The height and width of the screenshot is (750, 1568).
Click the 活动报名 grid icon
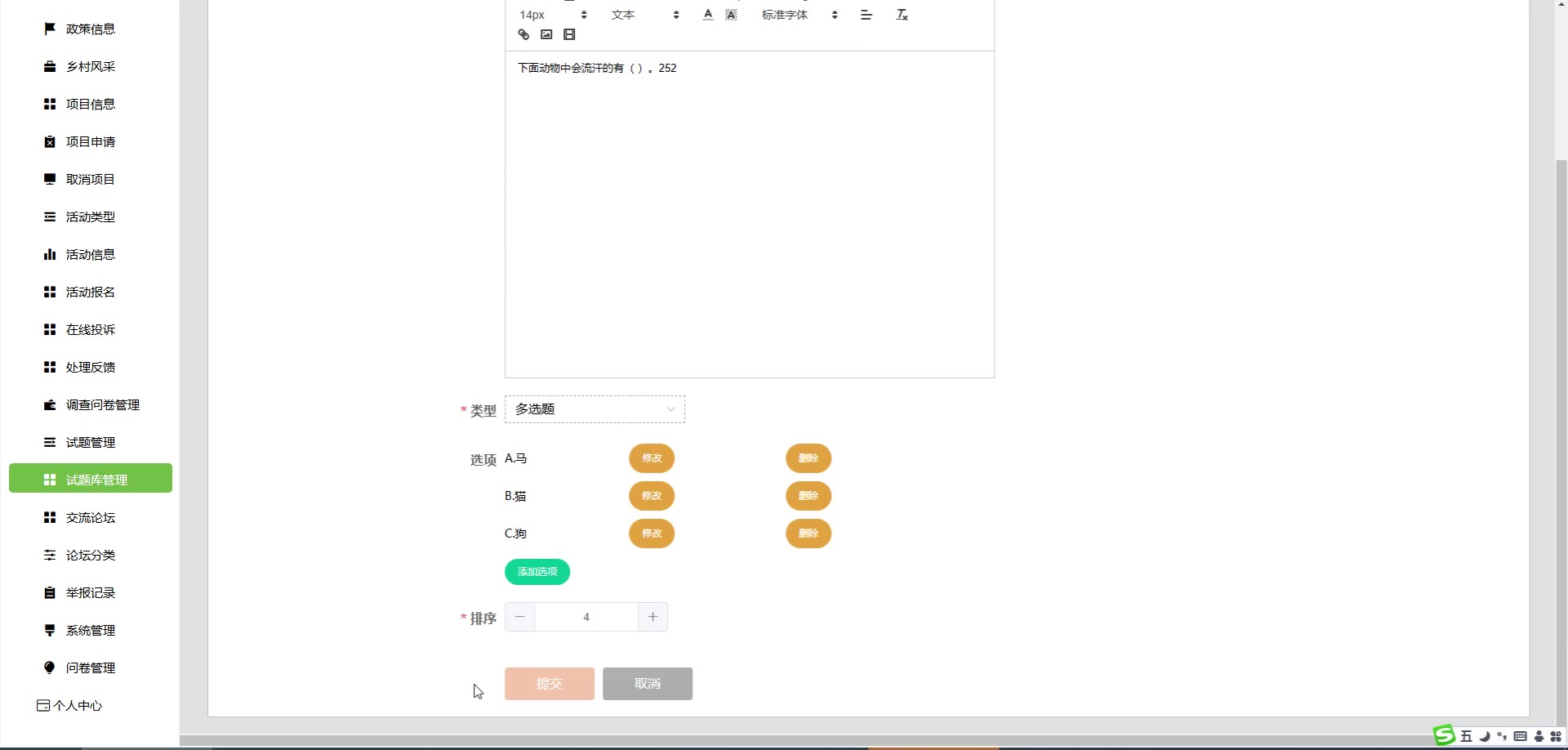pyautogui.click(x=50, y=292)
